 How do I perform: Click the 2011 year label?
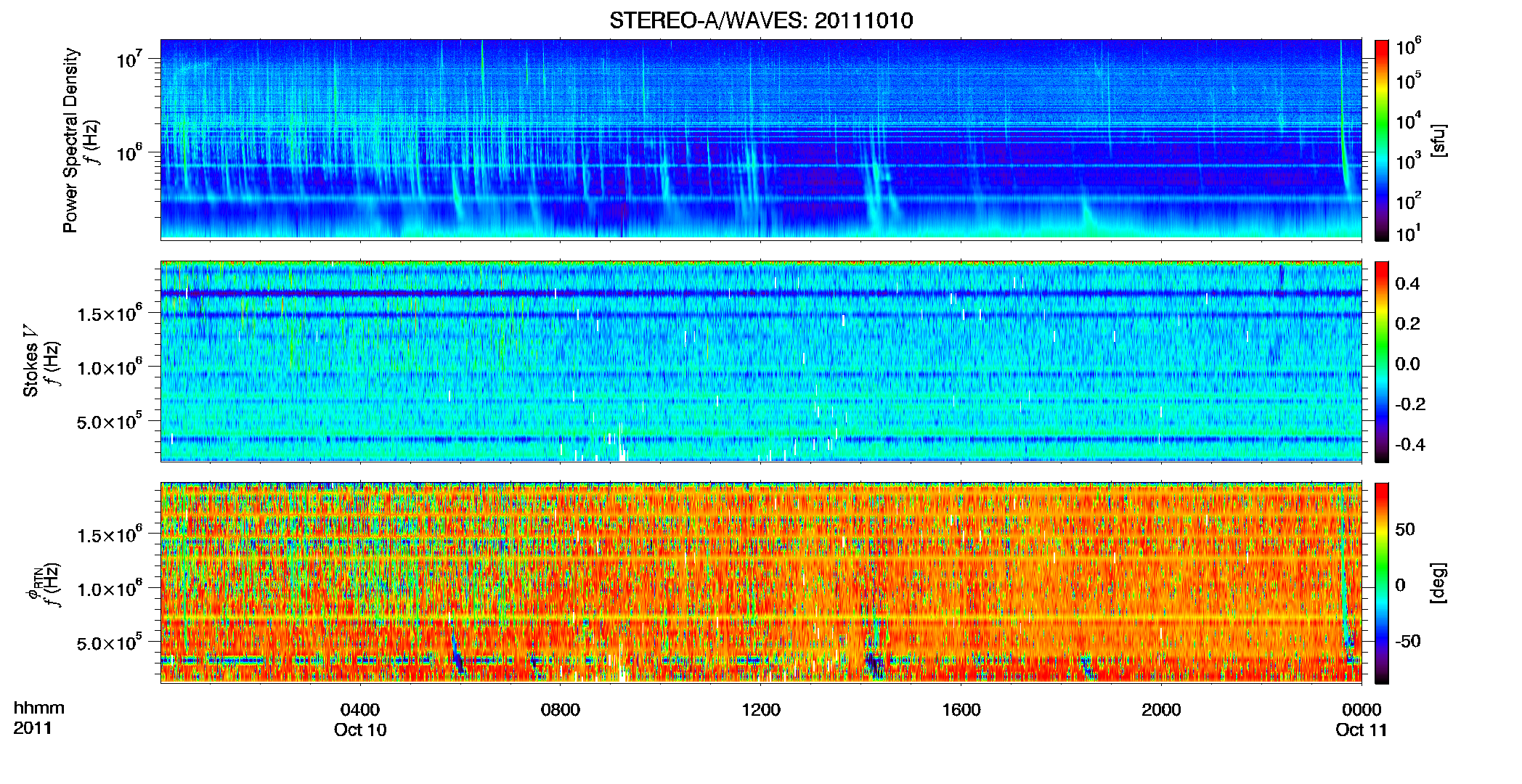(33, 728)
